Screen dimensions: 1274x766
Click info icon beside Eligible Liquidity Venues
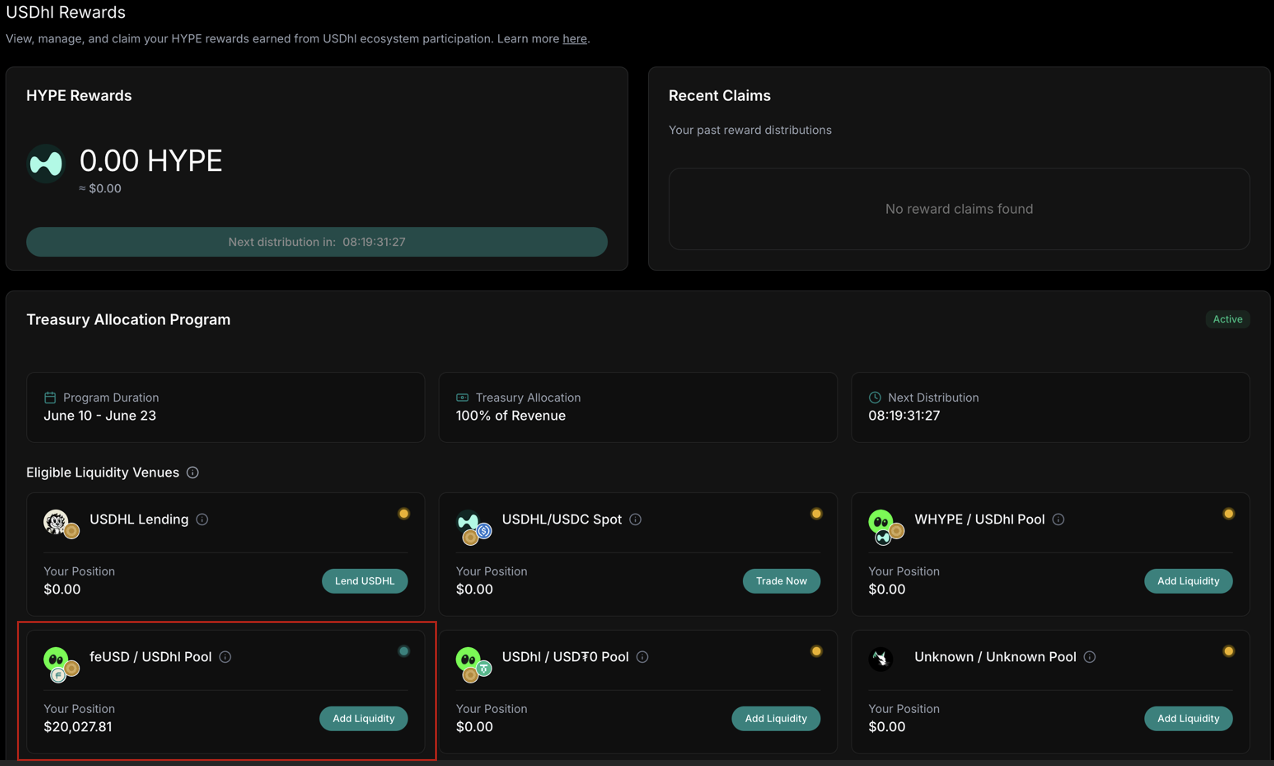193,473
